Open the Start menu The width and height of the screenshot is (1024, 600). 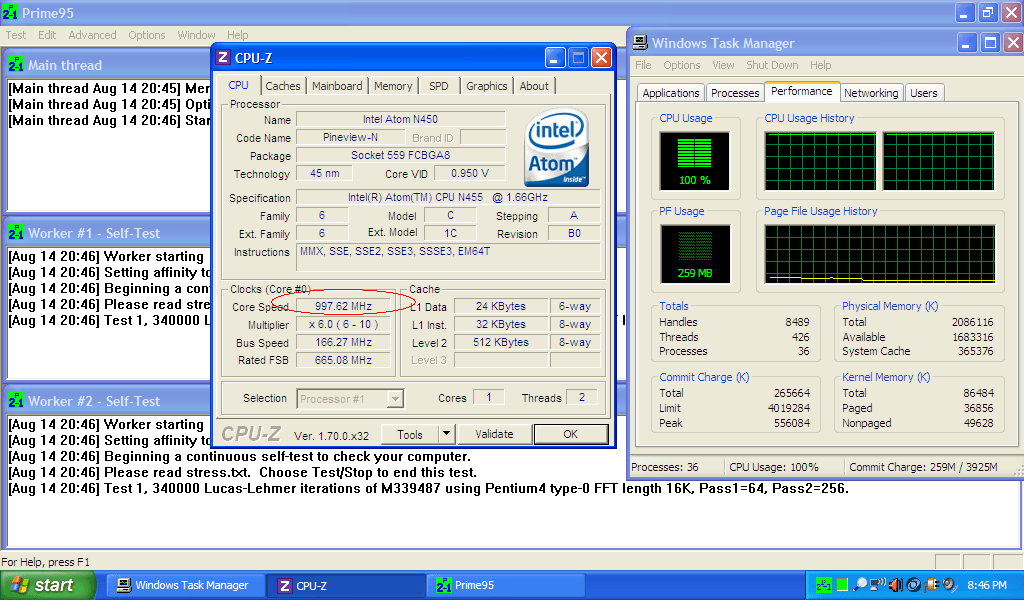48,585
